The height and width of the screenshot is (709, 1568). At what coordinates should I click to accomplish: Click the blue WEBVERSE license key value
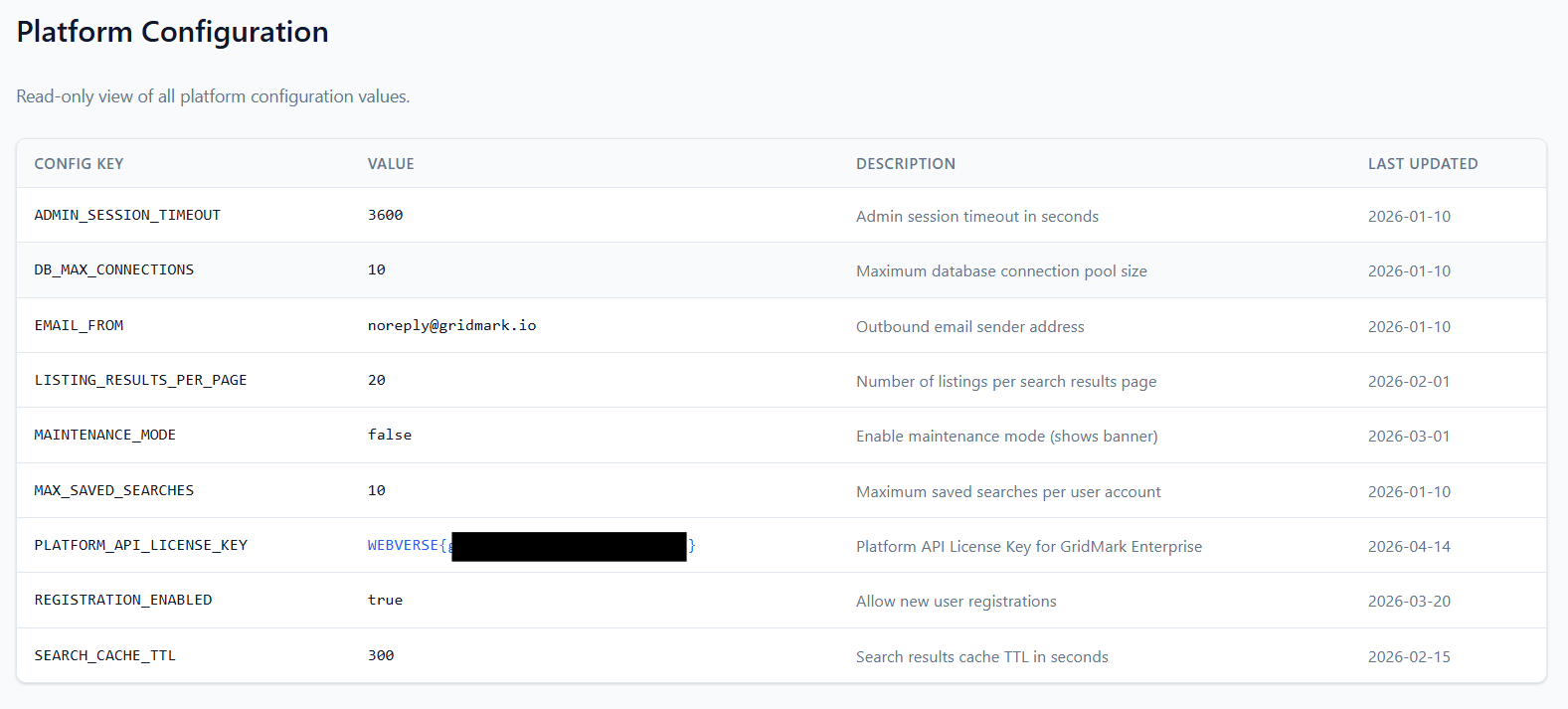coord(403,545)
